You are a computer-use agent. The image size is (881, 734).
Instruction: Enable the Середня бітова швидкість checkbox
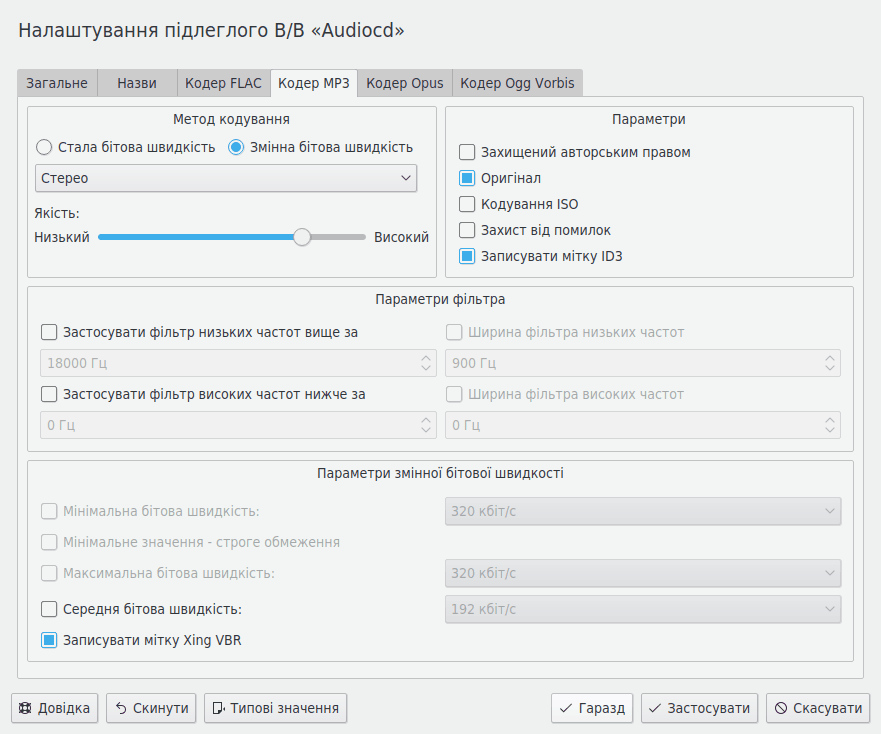pos(49,609)
